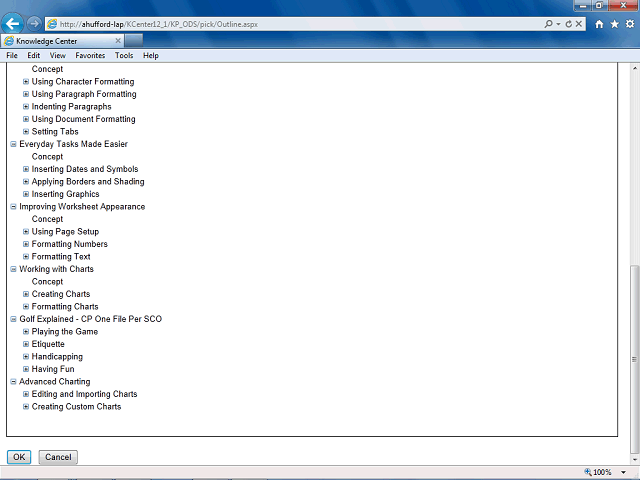This screenshot has width=640, height=480.
Task: Go back with the browser back arrow
Action: pyautogui.click(x=13, y=24)
